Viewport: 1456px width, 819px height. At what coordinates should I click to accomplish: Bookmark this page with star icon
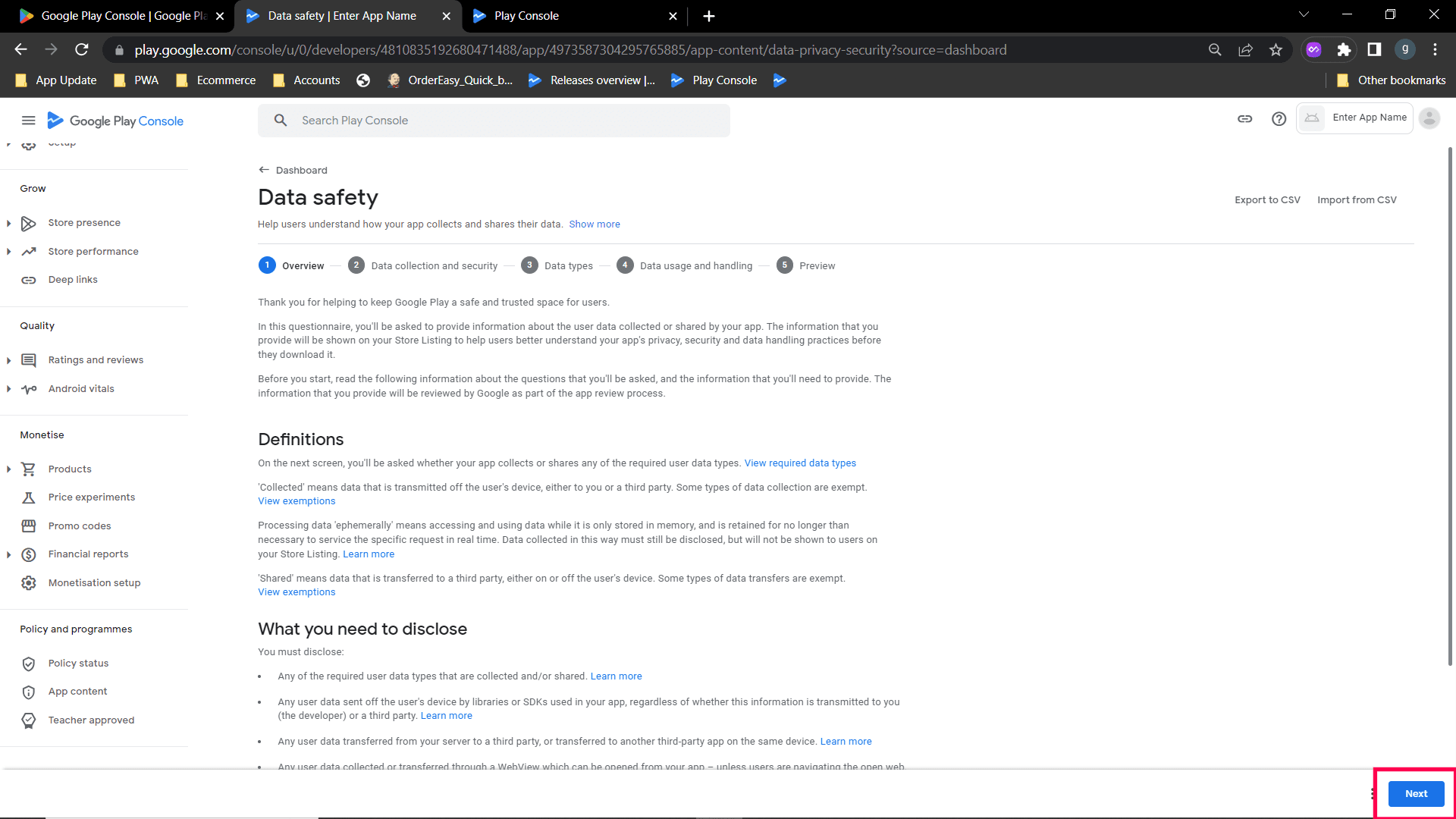tap(1276, 50)
